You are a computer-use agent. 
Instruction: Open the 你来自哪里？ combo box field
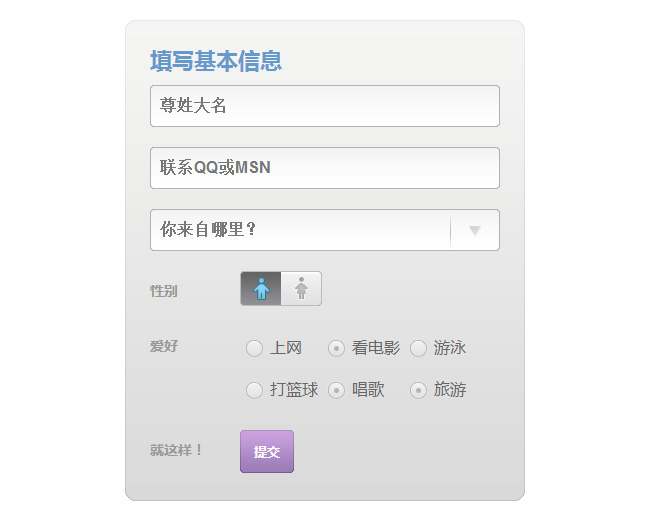click(x=300, y=230)
